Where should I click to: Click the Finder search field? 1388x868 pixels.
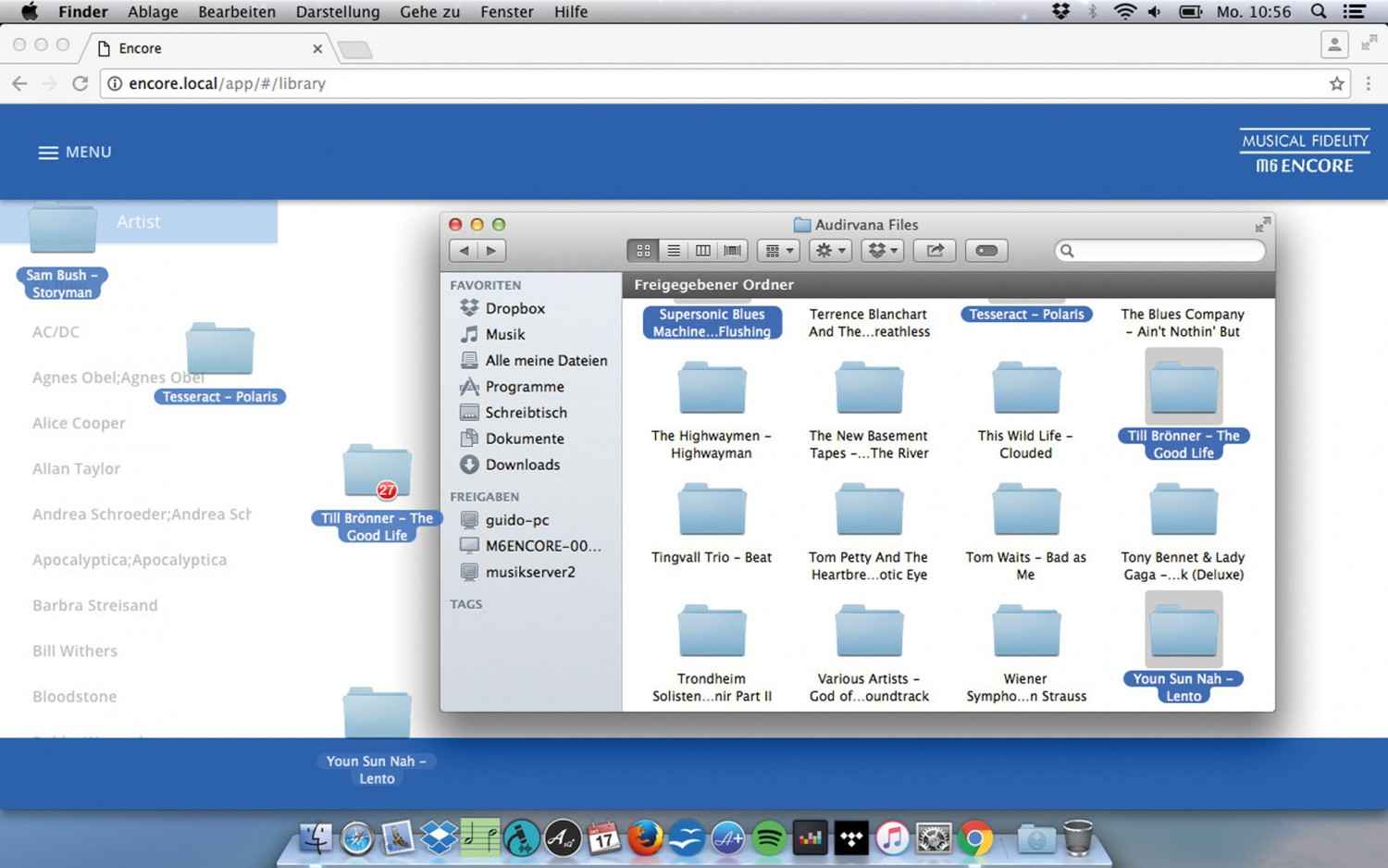click(x=1159, y=250)
